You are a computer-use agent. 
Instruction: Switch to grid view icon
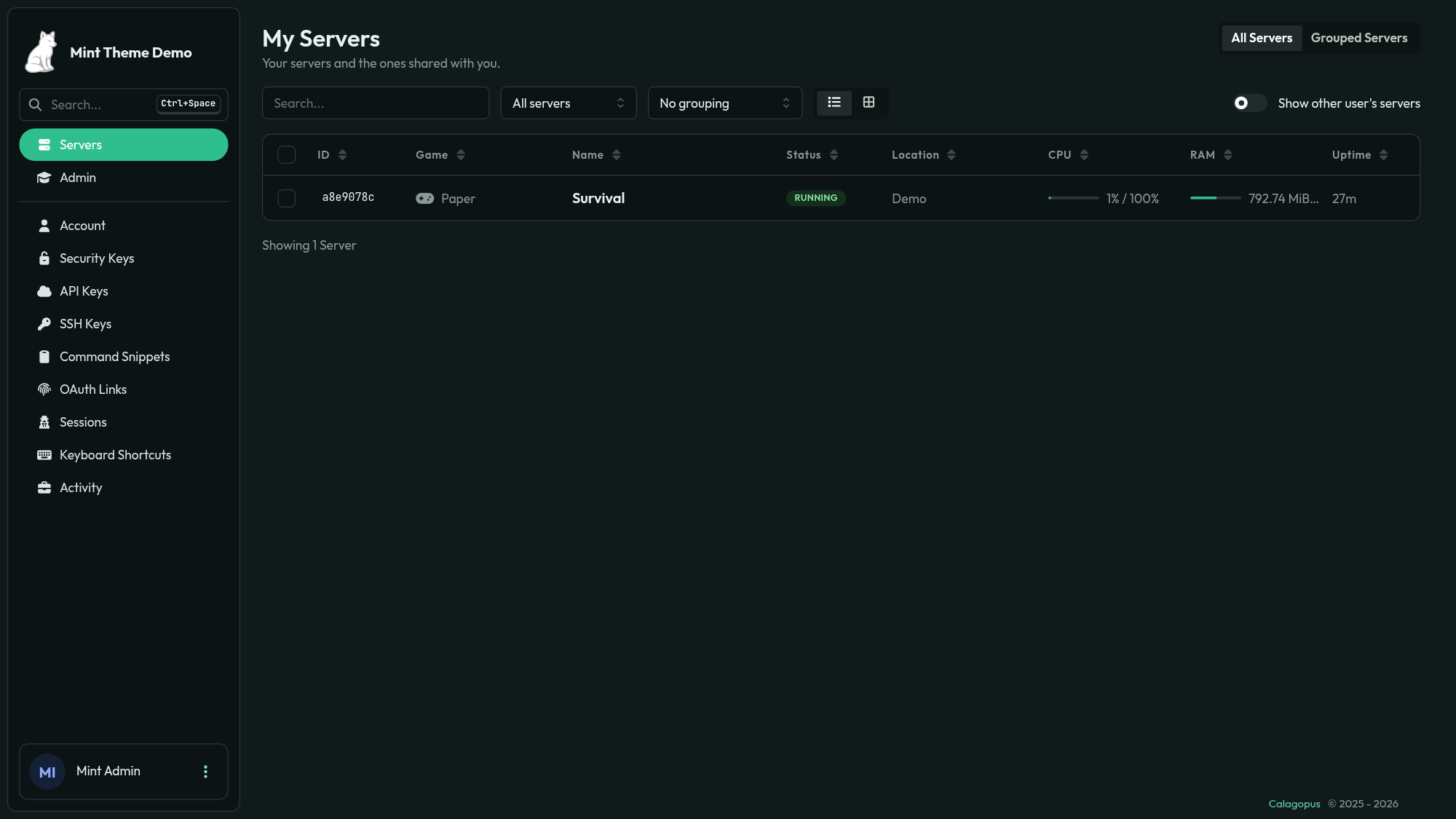pyautogui.click(x=869, y=103)
